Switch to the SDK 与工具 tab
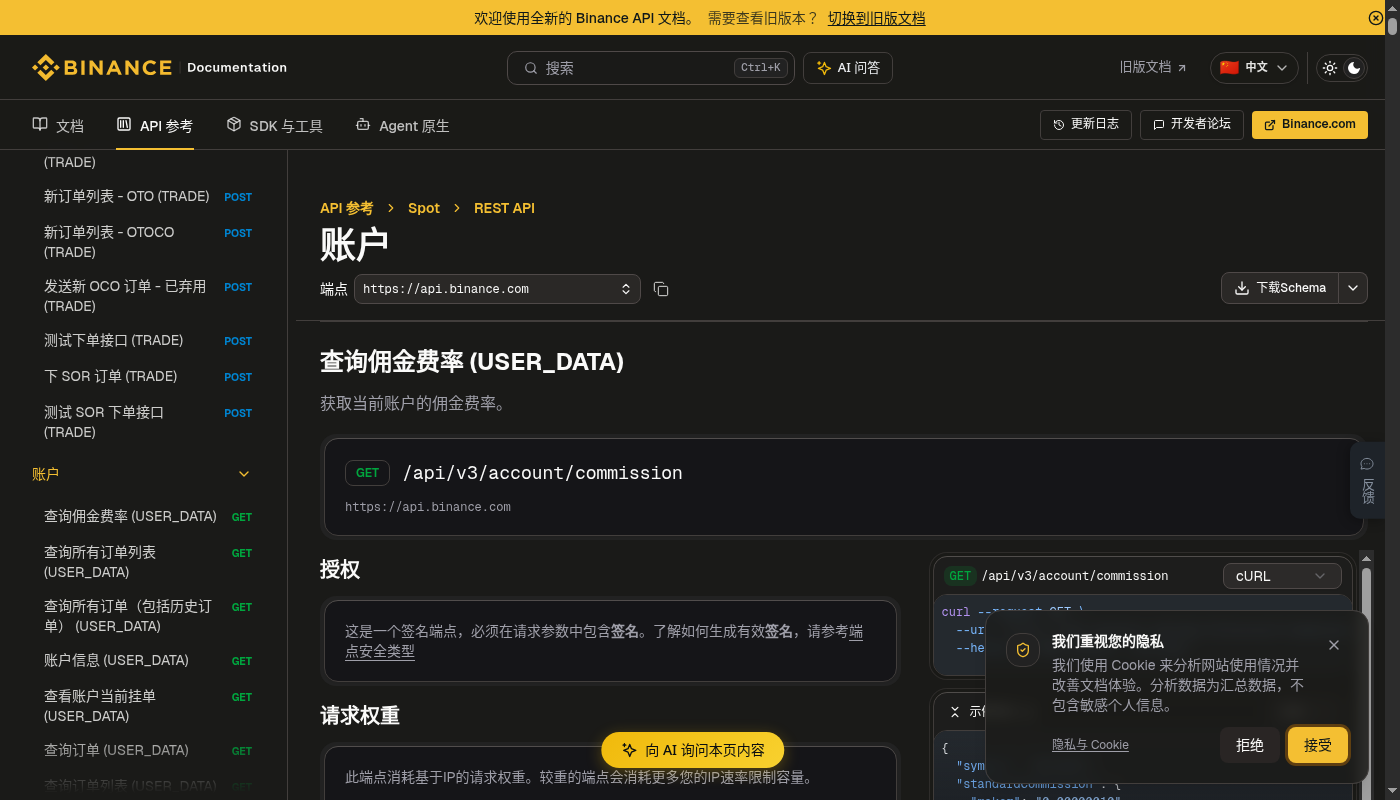Screen dimensions: 1400x800 coord(275,126)
